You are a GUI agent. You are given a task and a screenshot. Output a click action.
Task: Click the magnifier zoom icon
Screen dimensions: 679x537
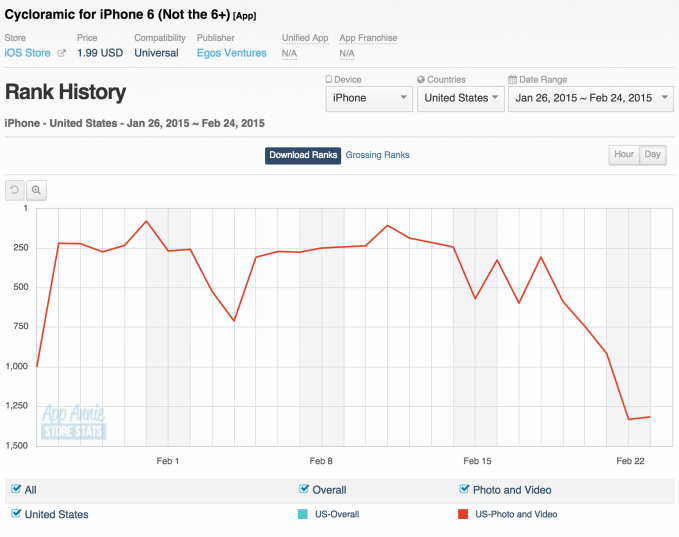pos(36,189)
